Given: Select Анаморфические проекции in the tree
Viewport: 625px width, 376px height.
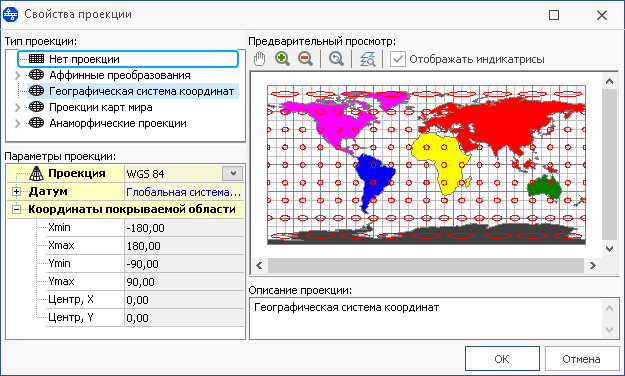Looking at the screenshot, I should coord(118,123).
